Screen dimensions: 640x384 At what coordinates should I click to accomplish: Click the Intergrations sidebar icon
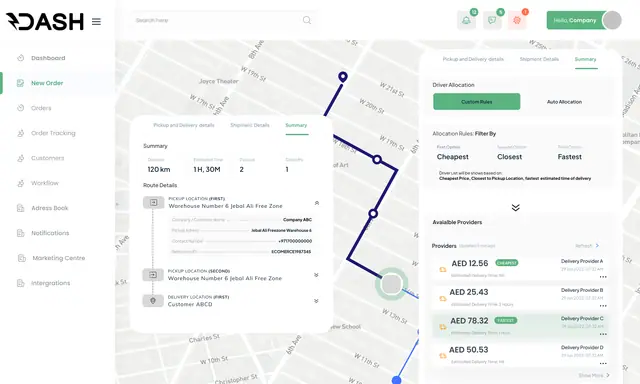click(x=20, y=283)
